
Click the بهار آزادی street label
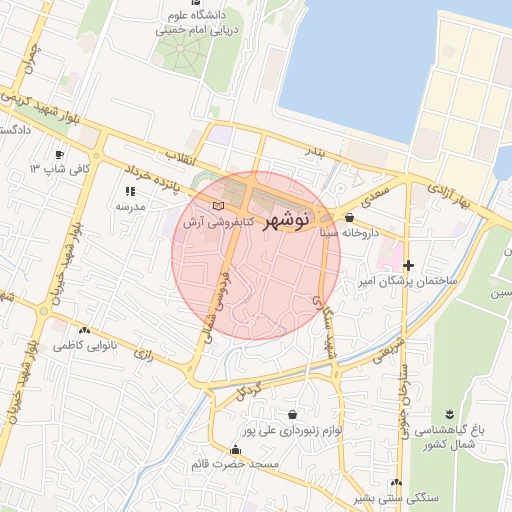pos(449,195)
